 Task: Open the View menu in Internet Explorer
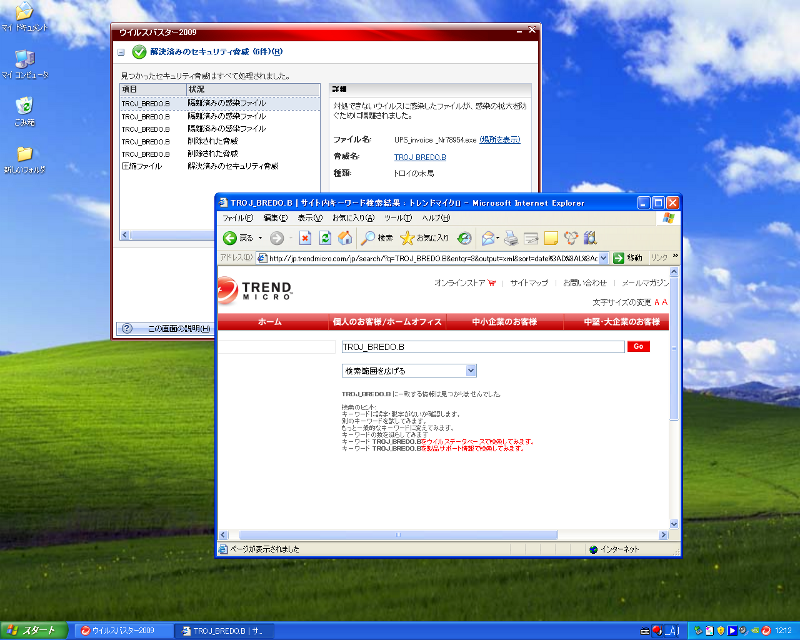tap(310, 218)
